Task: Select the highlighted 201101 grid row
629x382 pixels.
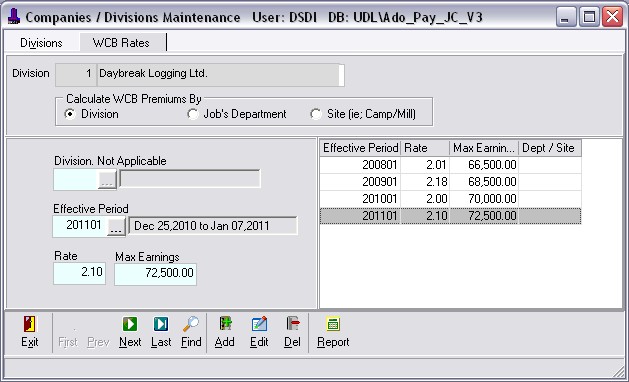Action: (450, 216)
